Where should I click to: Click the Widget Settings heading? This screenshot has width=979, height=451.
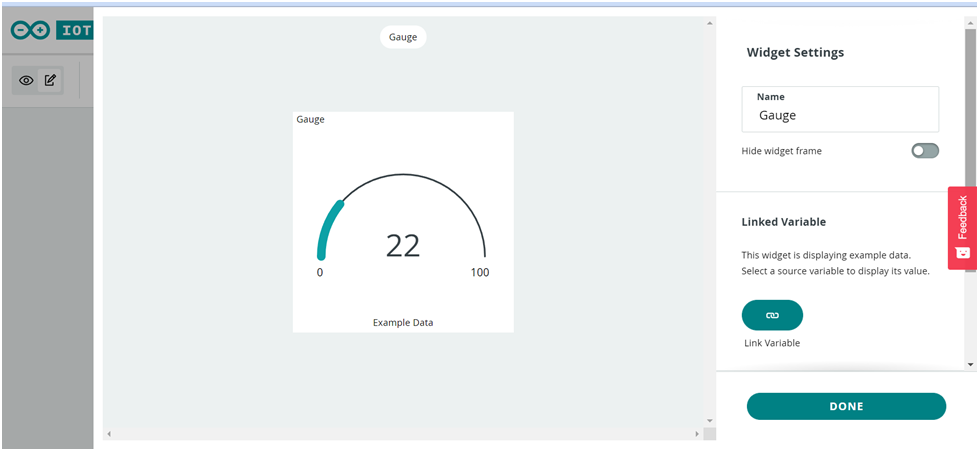pyautogui.click(x=795, y=52)
